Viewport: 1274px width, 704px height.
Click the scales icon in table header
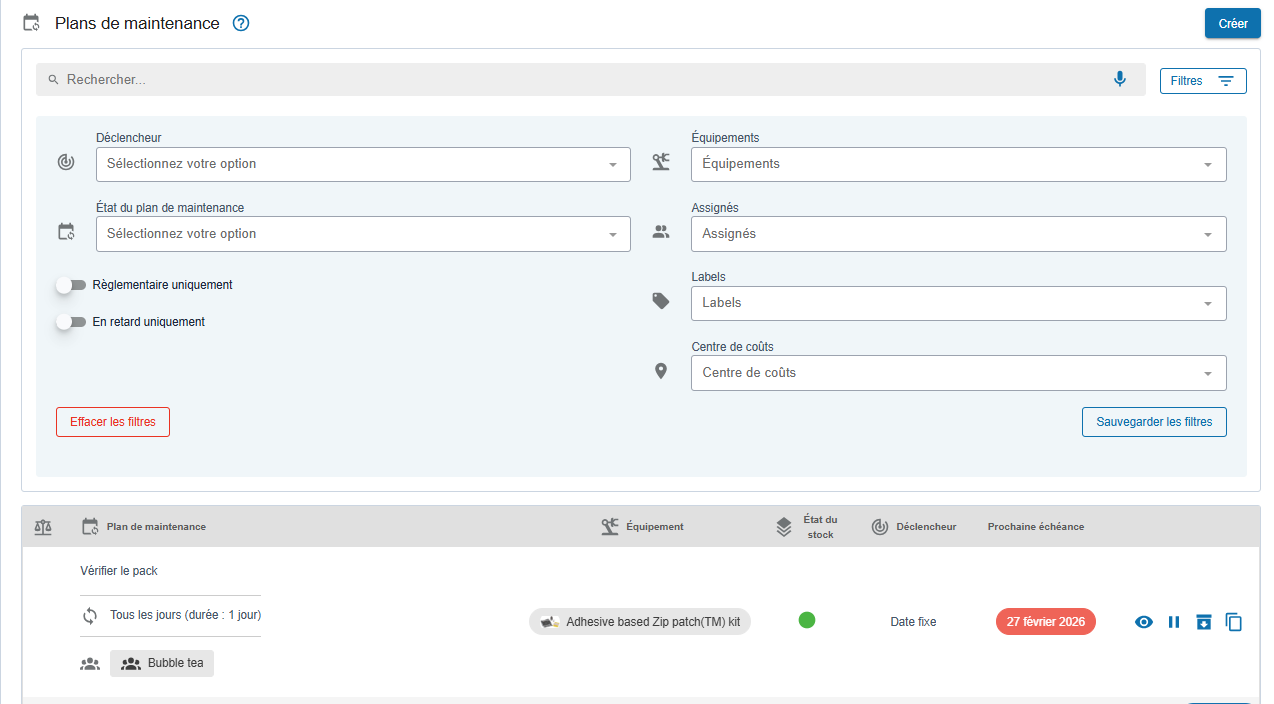point(43,526)
